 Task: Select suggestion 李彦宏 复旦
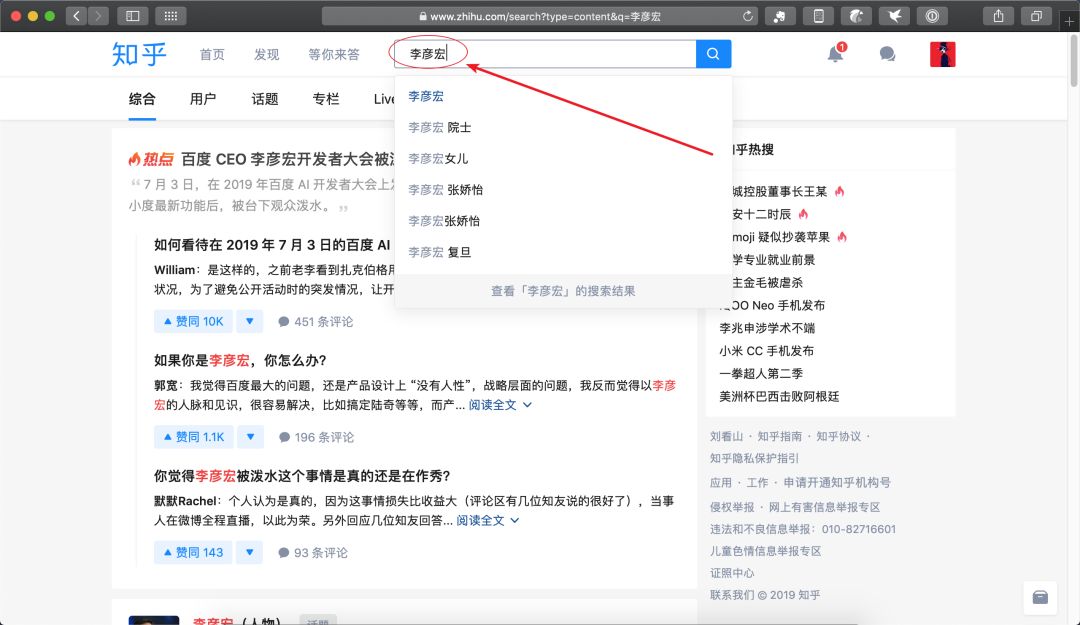click(563, 252)
